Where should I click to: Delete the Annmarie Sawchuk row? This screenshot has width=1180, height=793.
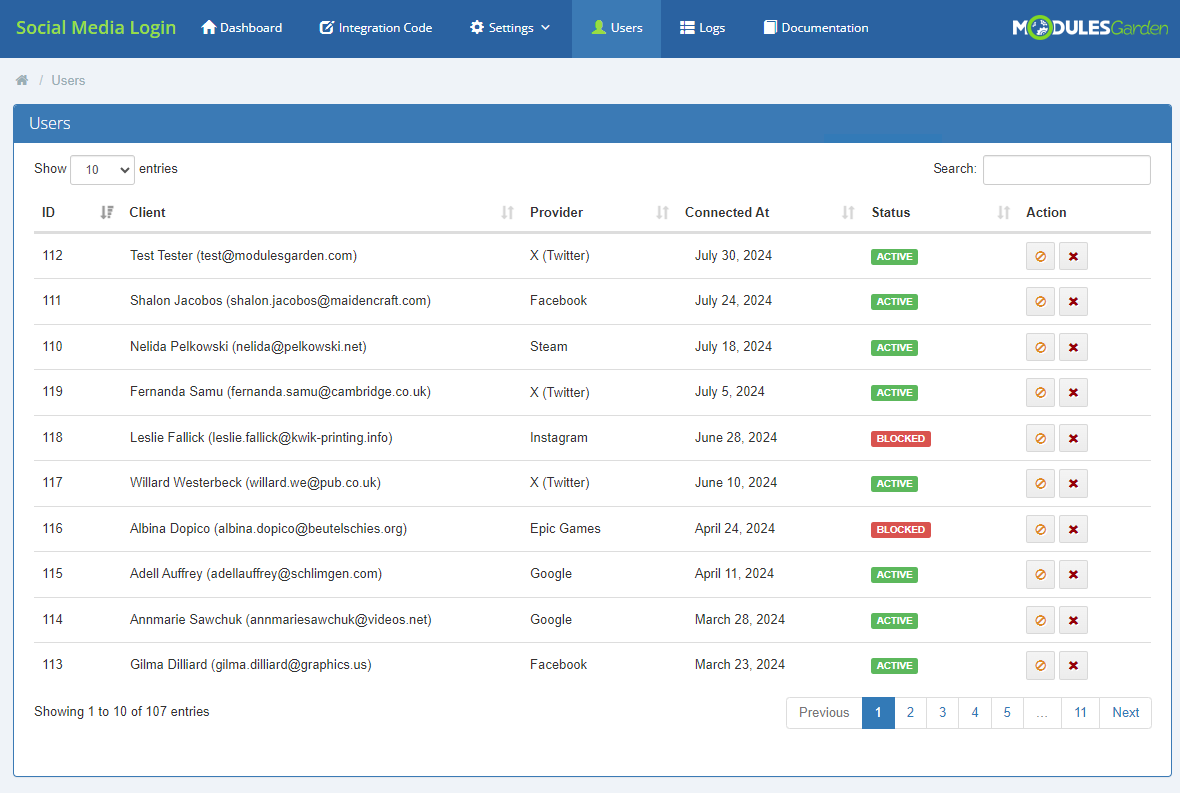(x=1073, y=621)
